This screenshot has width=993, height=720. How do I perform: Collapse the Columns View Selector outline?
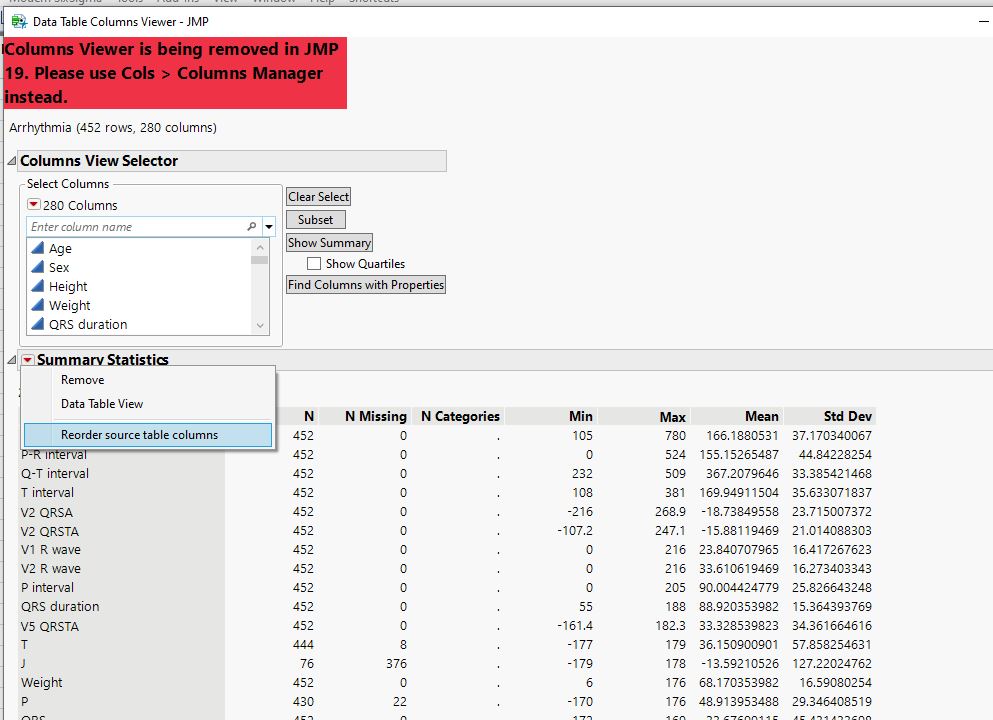coord(11,161)
